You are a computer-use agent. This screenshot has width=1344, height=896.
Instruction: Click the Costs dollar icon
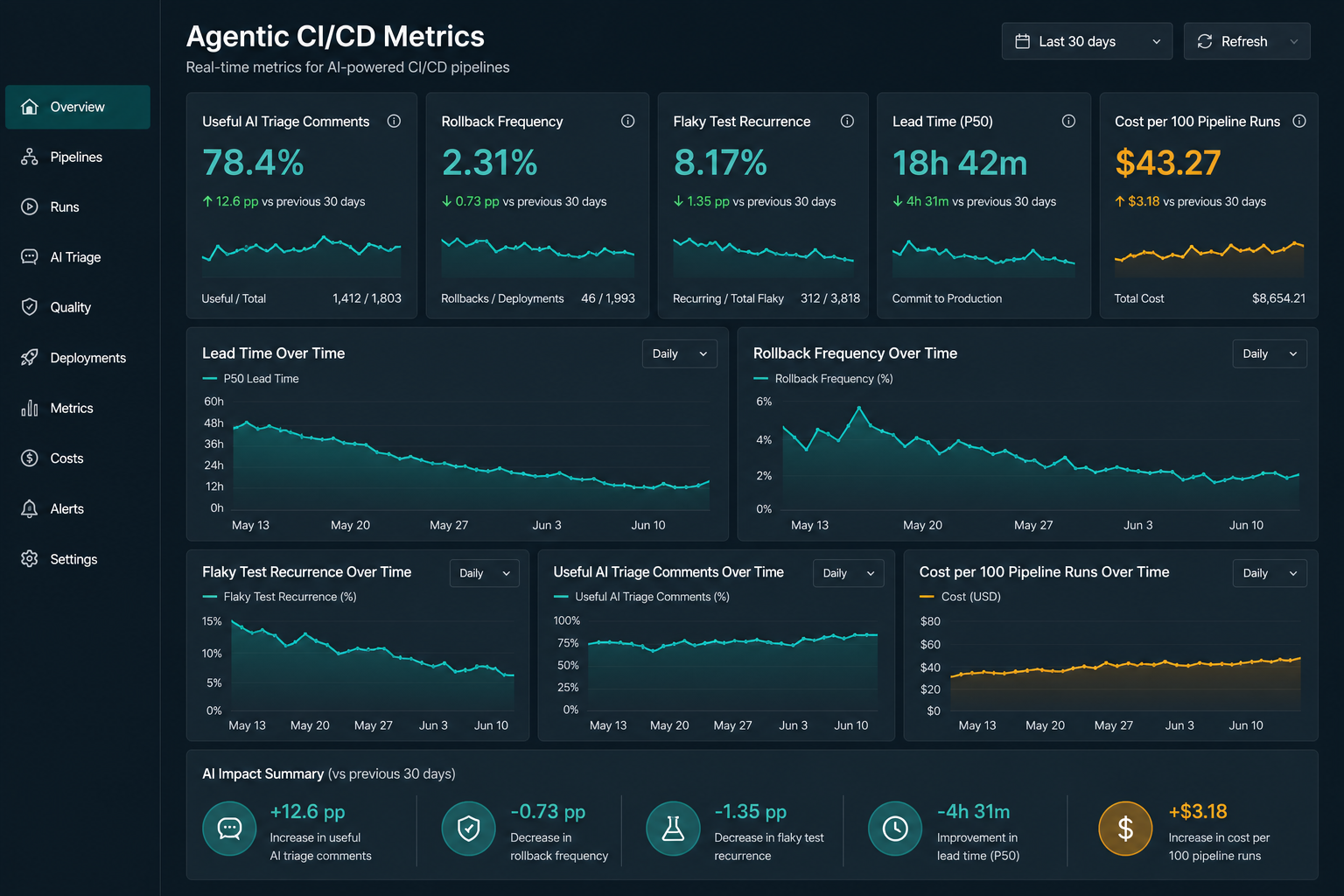click(30, 458)
